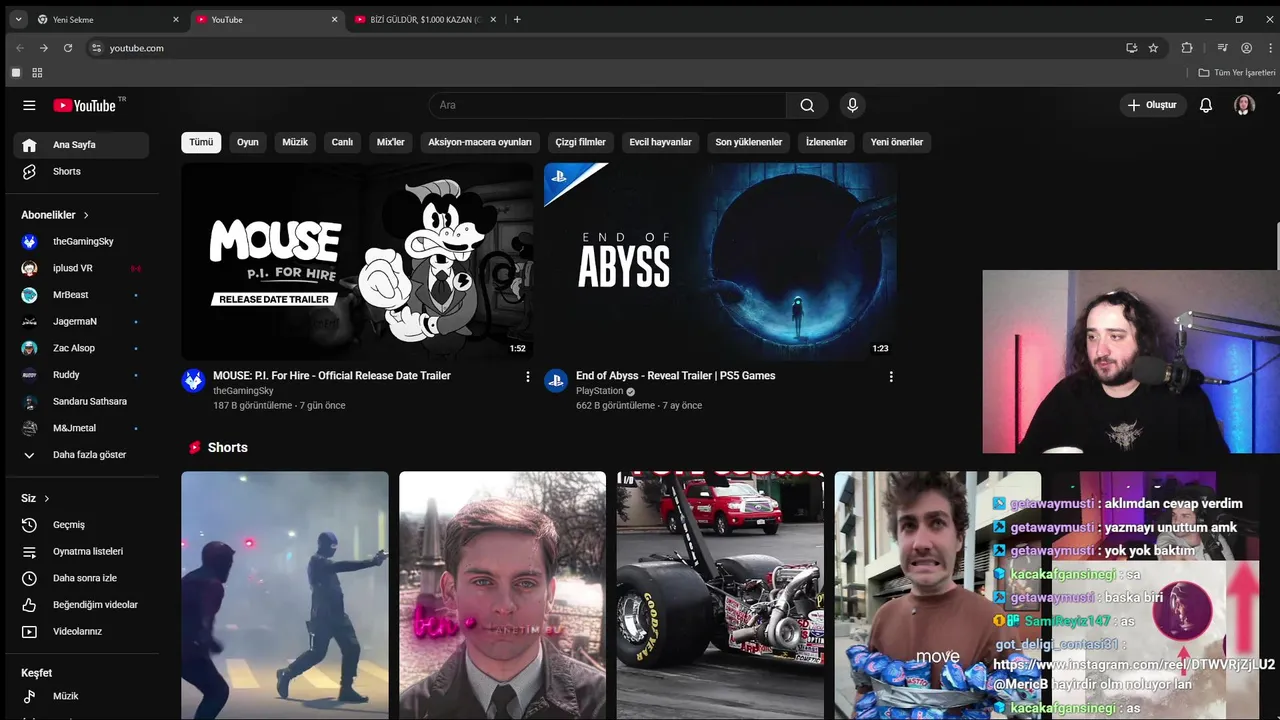
Task: Open Beğendiğim videolar
Action: tap(81, 605)
